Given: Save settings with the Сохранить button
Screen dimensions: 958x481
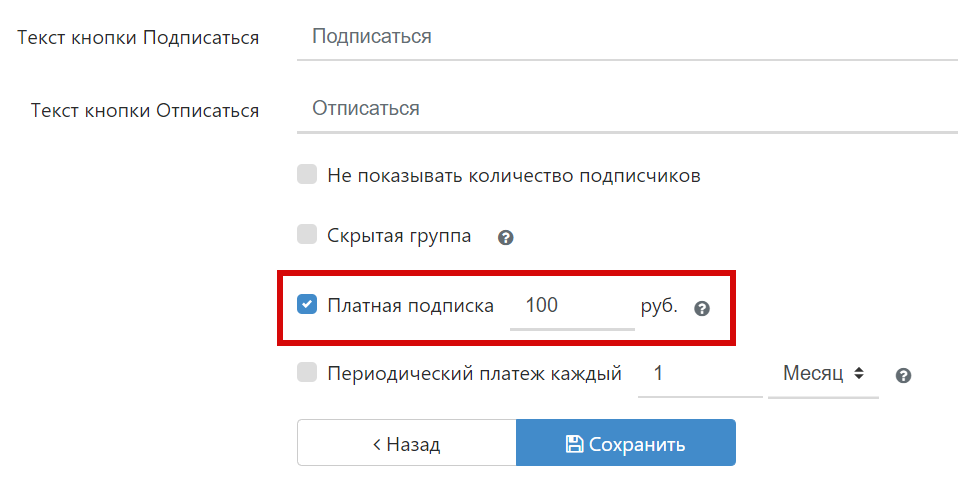Looking at the screenshot, I should pos(626,443).
